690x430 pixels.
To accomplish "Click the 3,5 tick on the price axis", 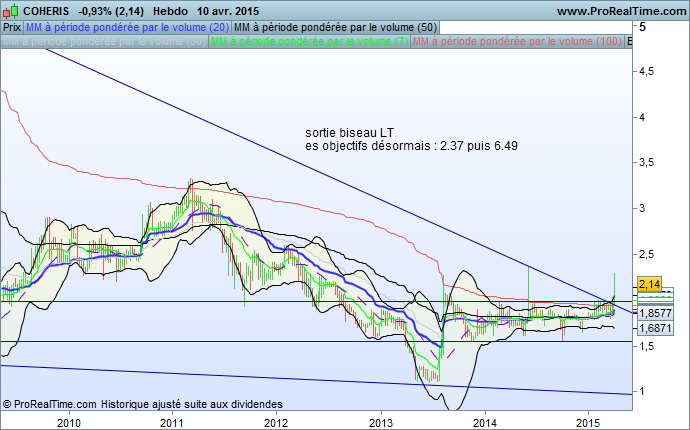I will 646,163.
